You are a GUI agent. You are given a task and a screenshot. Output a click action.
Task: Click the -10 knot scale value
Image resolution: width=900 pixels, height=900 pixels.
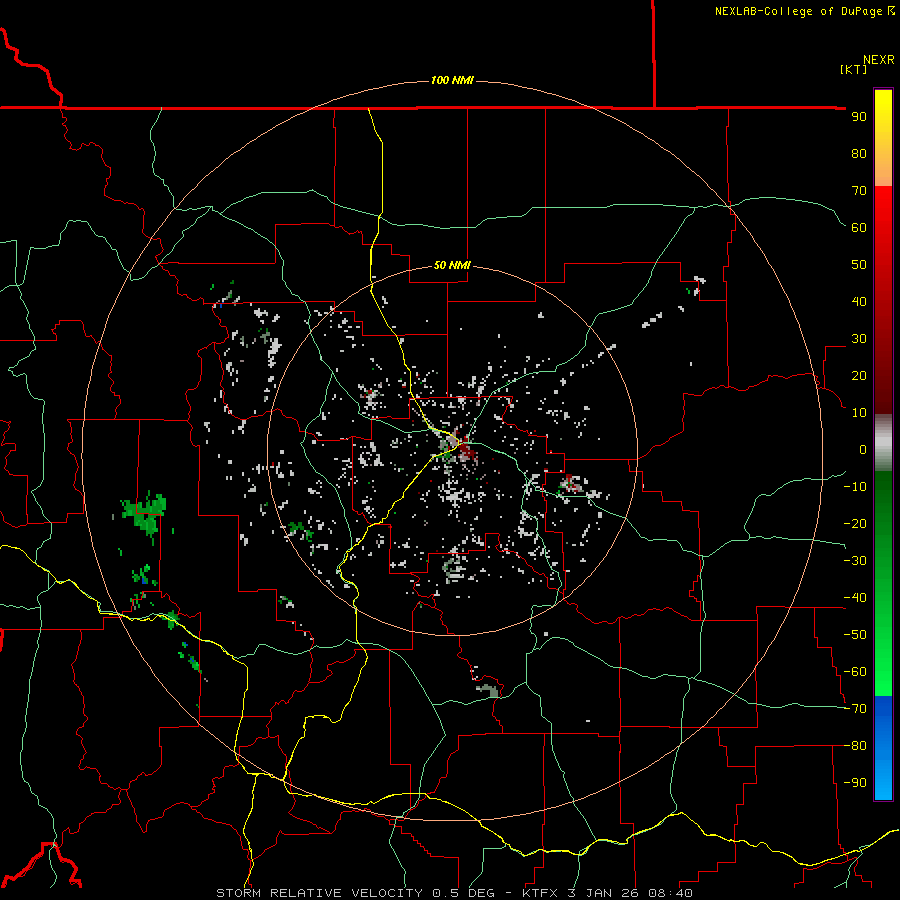855,487
